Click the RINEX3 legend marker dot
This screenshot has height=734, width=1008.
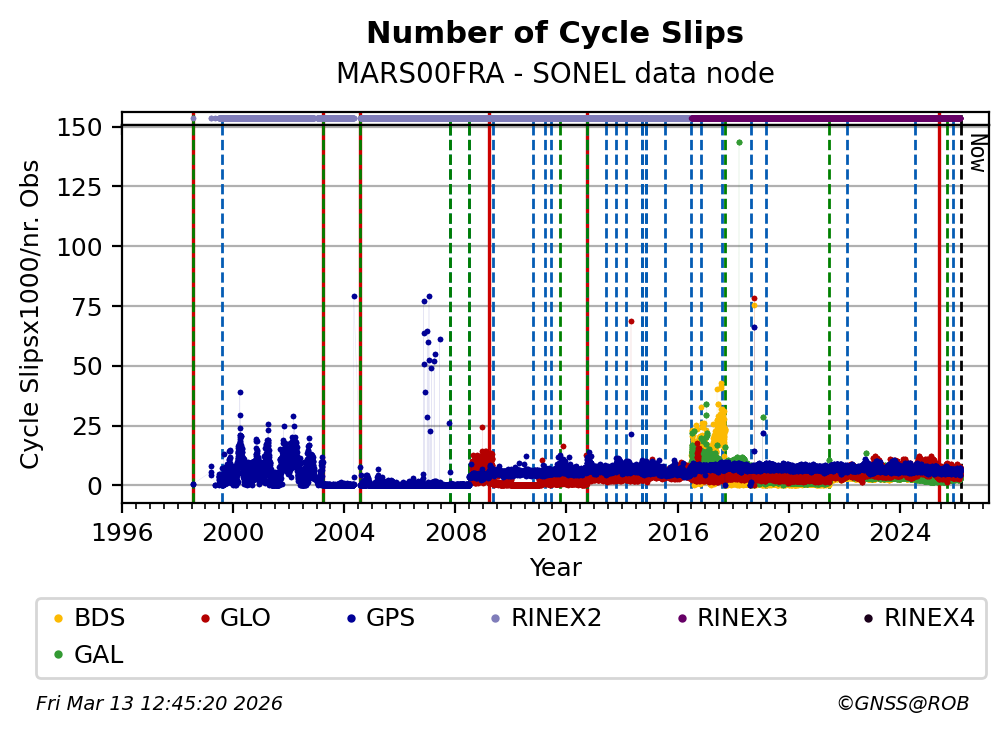point(681,619)
